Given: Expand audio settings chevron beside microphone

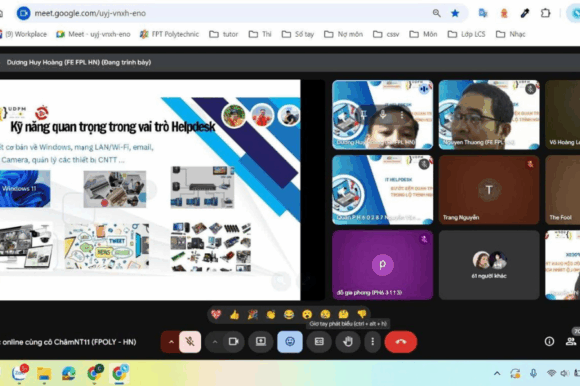Looking at the screenshot, I should click(171, 342).
